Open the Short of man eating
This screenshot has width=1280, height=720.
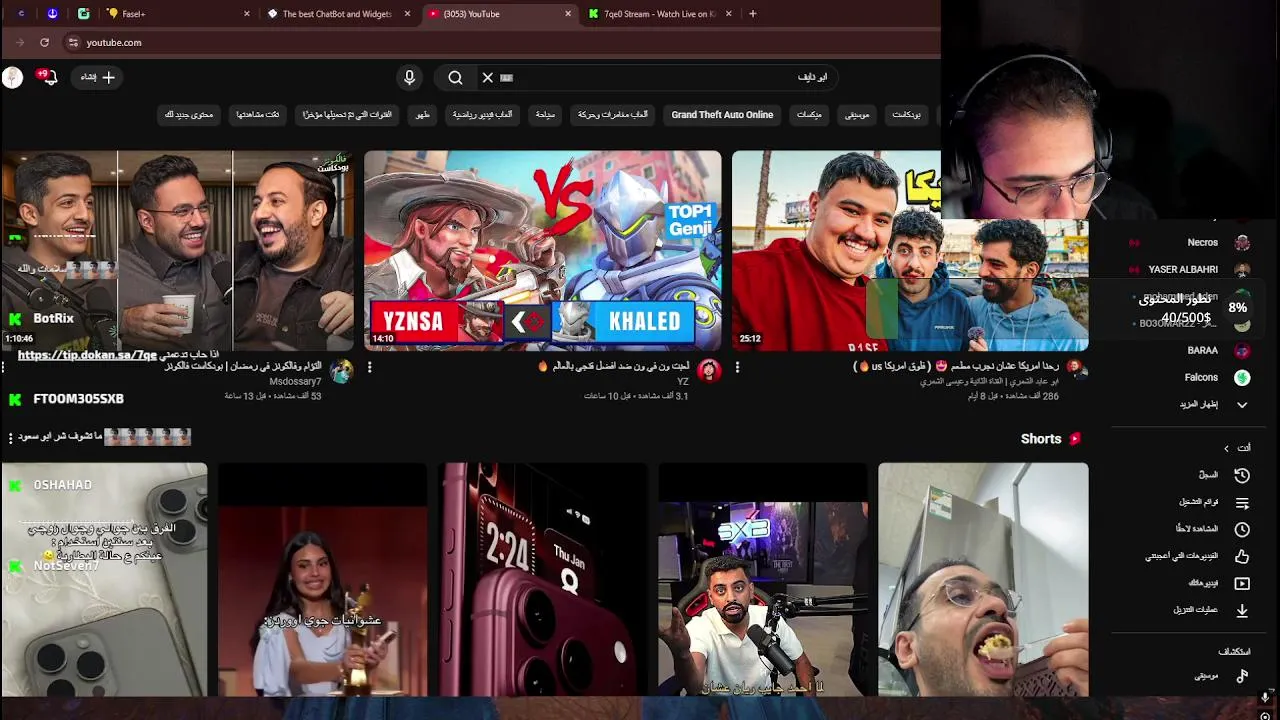point(983,579)
